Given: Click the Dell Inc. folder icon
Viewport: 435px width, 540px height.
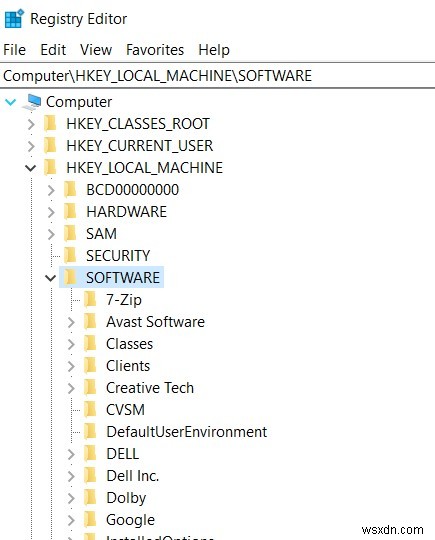Looking at the screenshot, I should [90, 476].
